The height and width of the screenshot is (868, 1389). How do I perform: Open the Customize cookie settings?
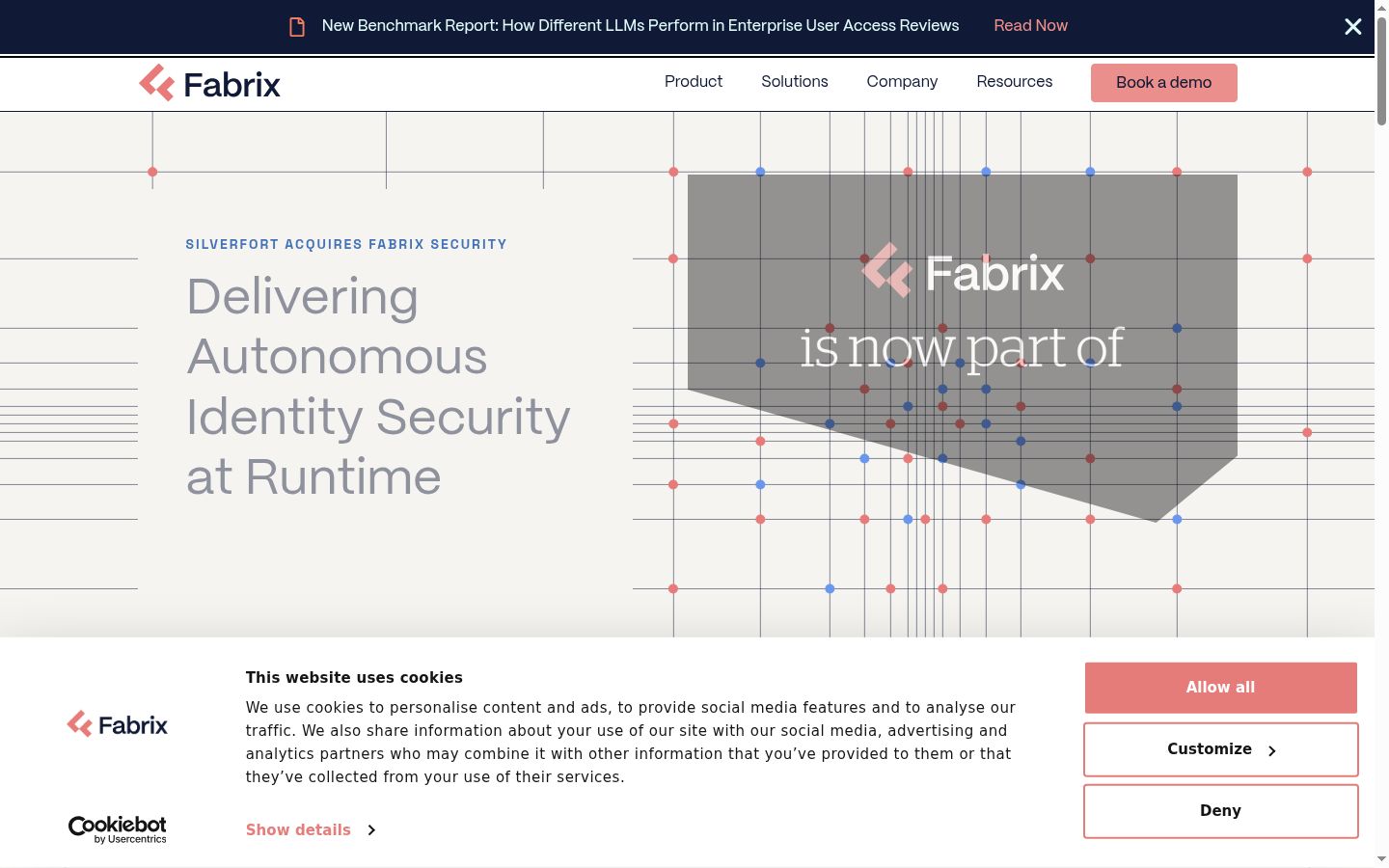click(x=1221, y=749)
